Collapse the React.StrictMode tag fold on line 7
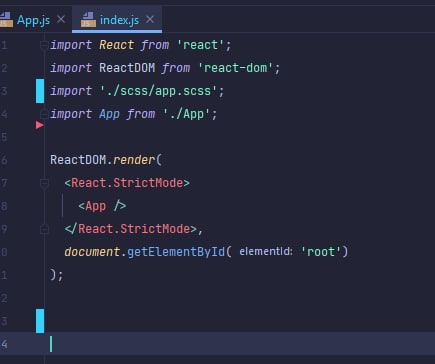This screenshot has width=435, height=364. (x=44, y=183)
